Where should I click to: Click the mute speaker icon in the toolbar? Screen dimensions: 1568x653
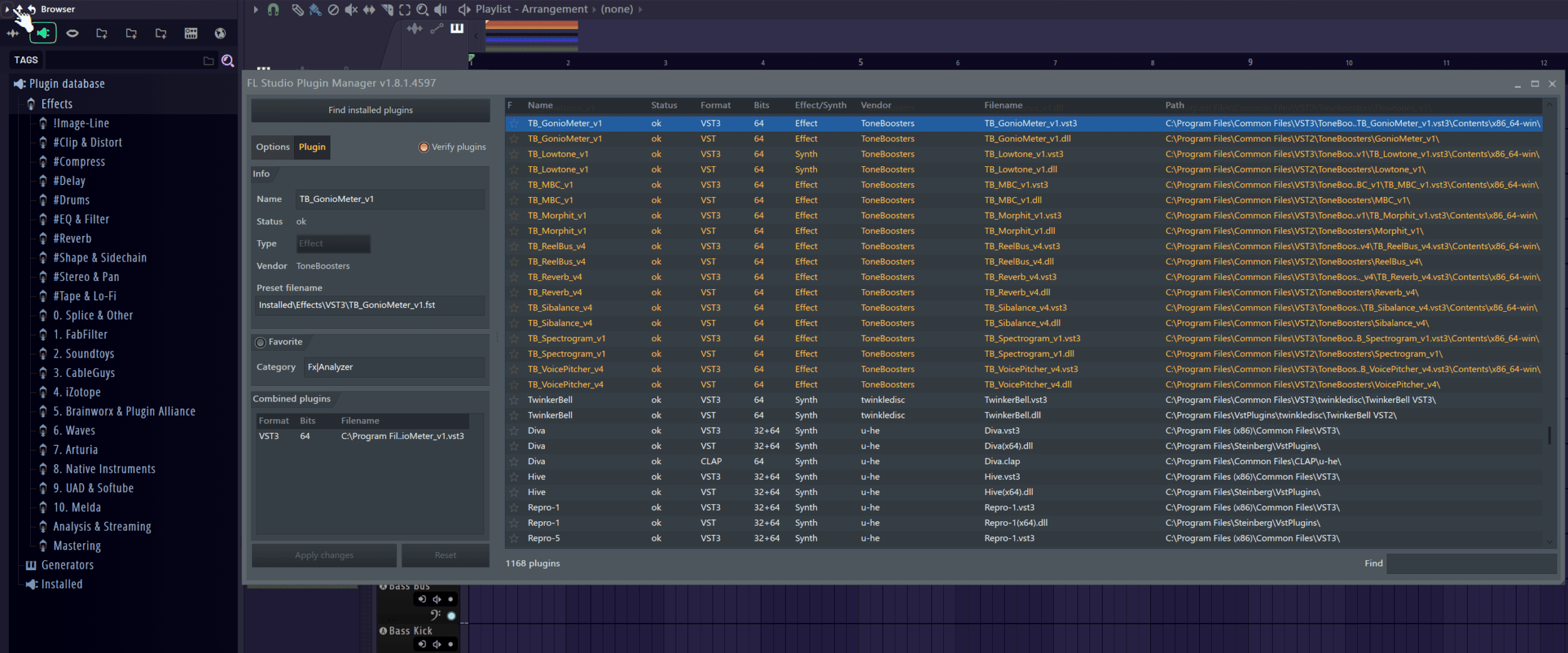(x=351, y=9)
